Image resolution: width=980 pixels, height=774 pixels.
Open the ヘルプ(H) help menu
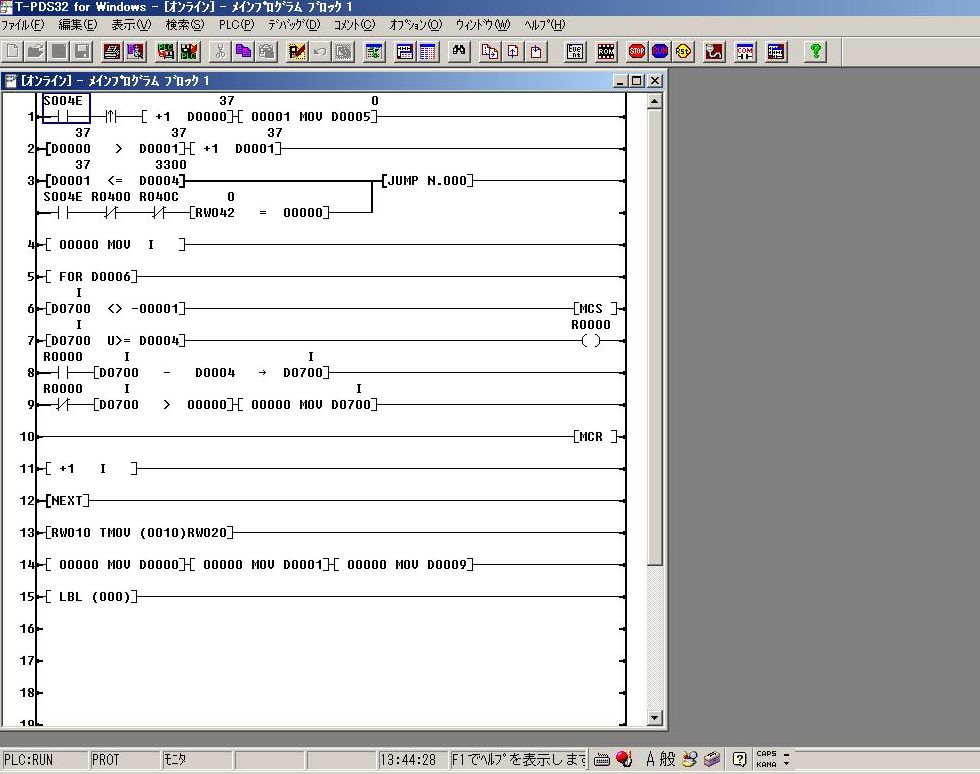click(x=544, y=24)
